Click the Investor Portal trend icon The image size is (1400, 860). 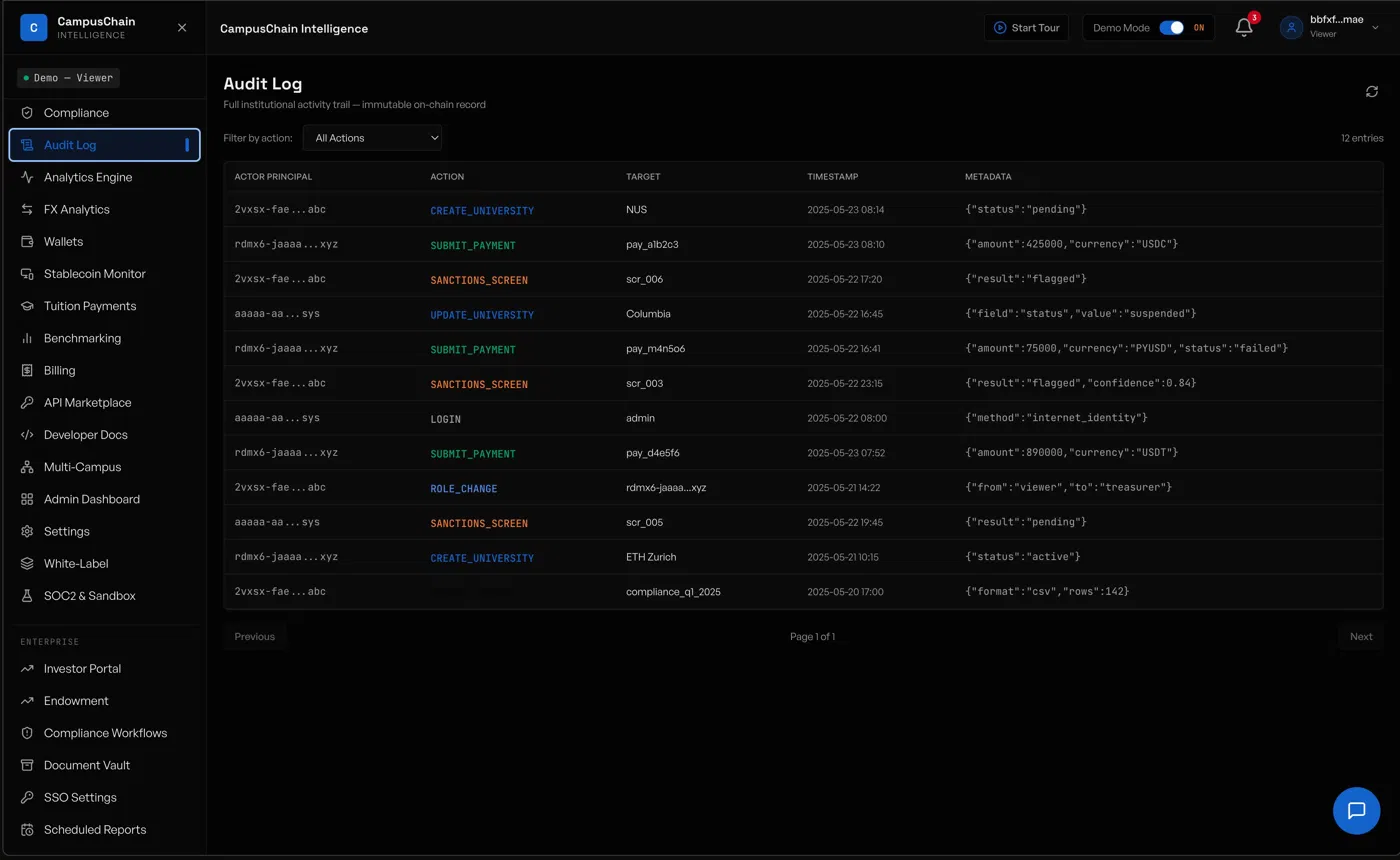click(27, 669)
